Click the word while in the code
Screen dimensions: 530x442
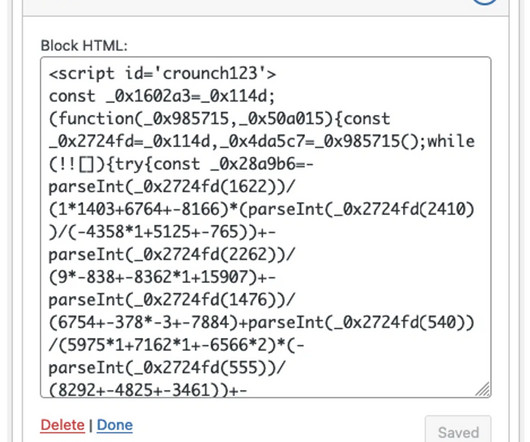pyautogui.click(x=451, y=141)
